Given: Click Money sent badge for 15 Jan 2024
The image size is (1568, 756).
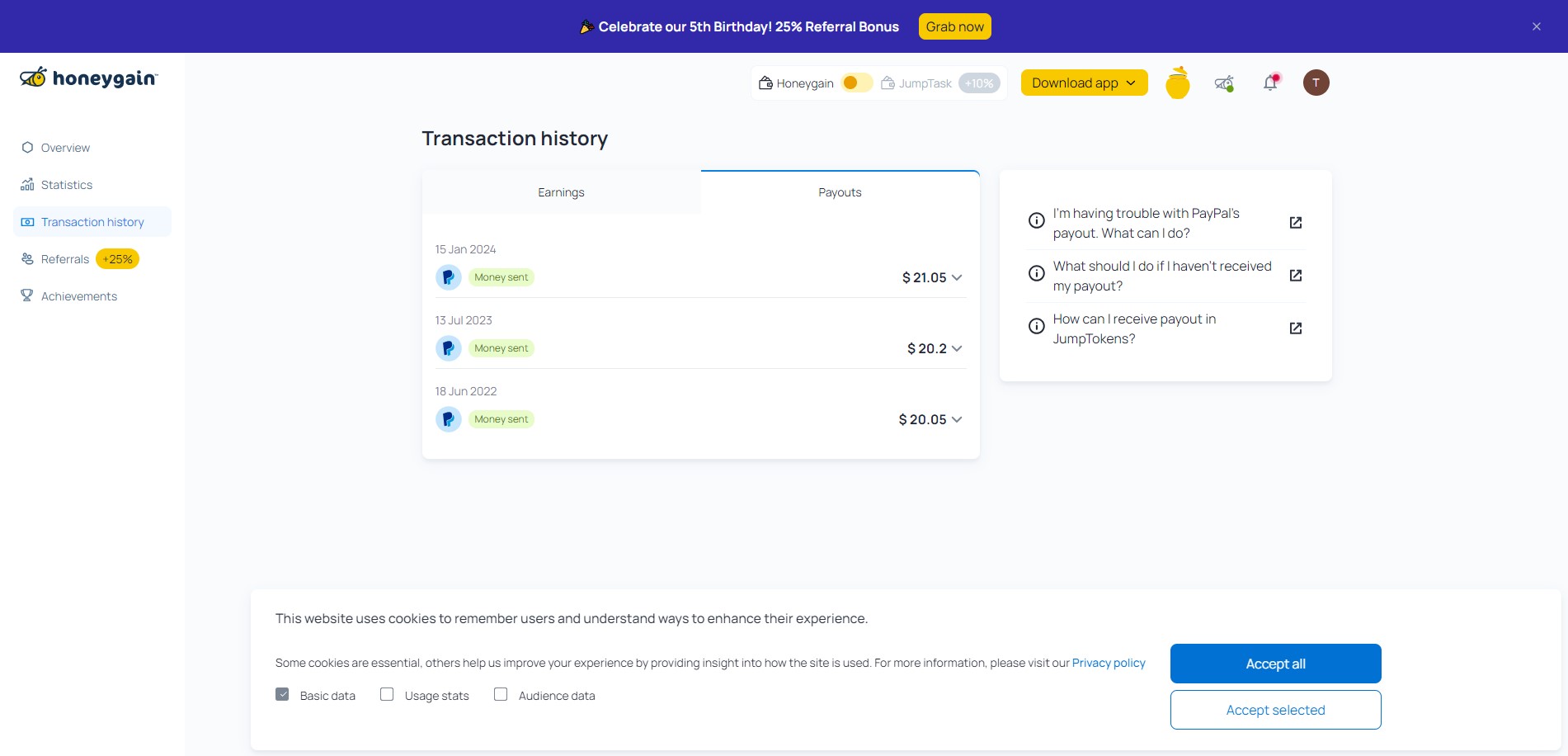Looking at the screenshot, I should click(x=501, y=277).
